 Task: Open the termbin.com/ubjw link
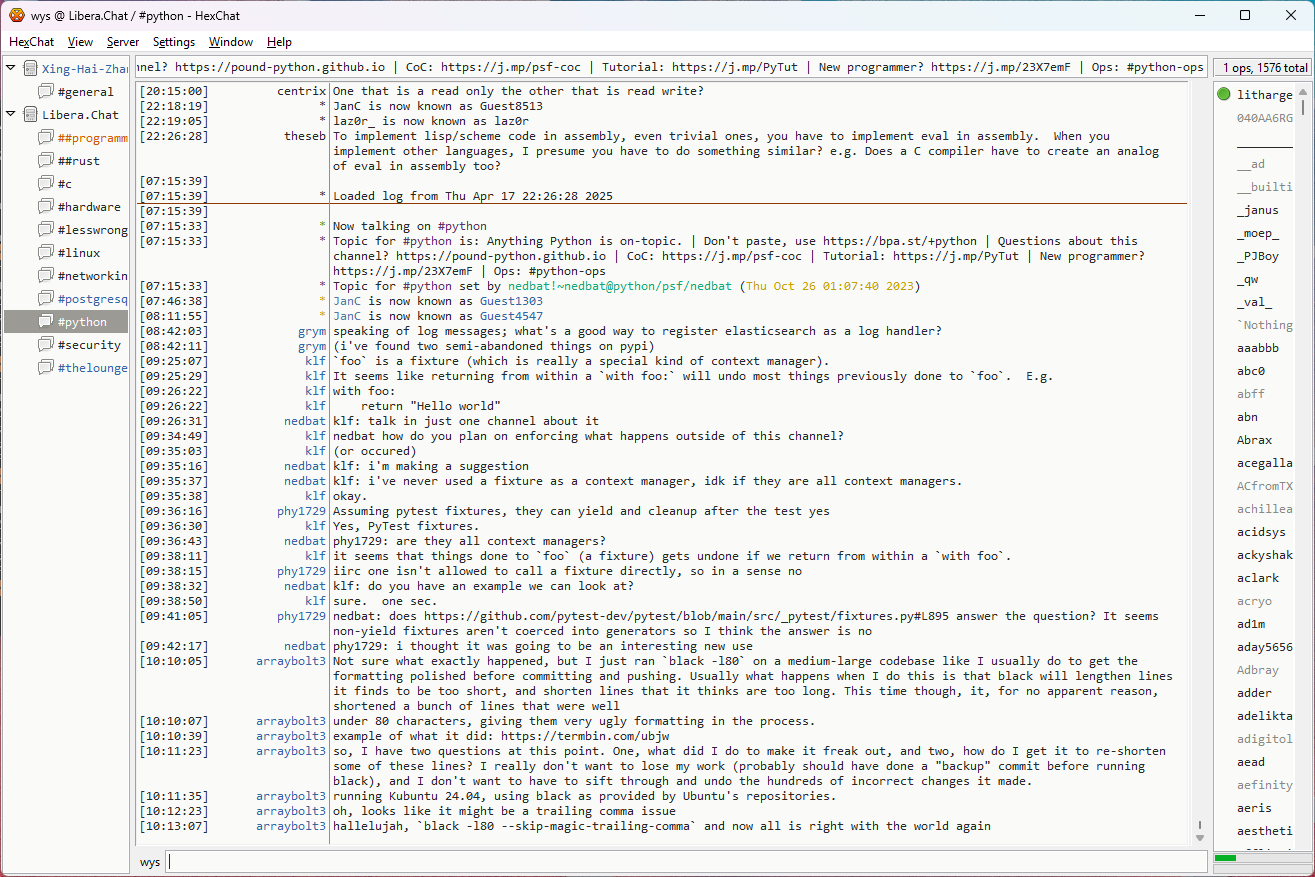tap(585, 736)
